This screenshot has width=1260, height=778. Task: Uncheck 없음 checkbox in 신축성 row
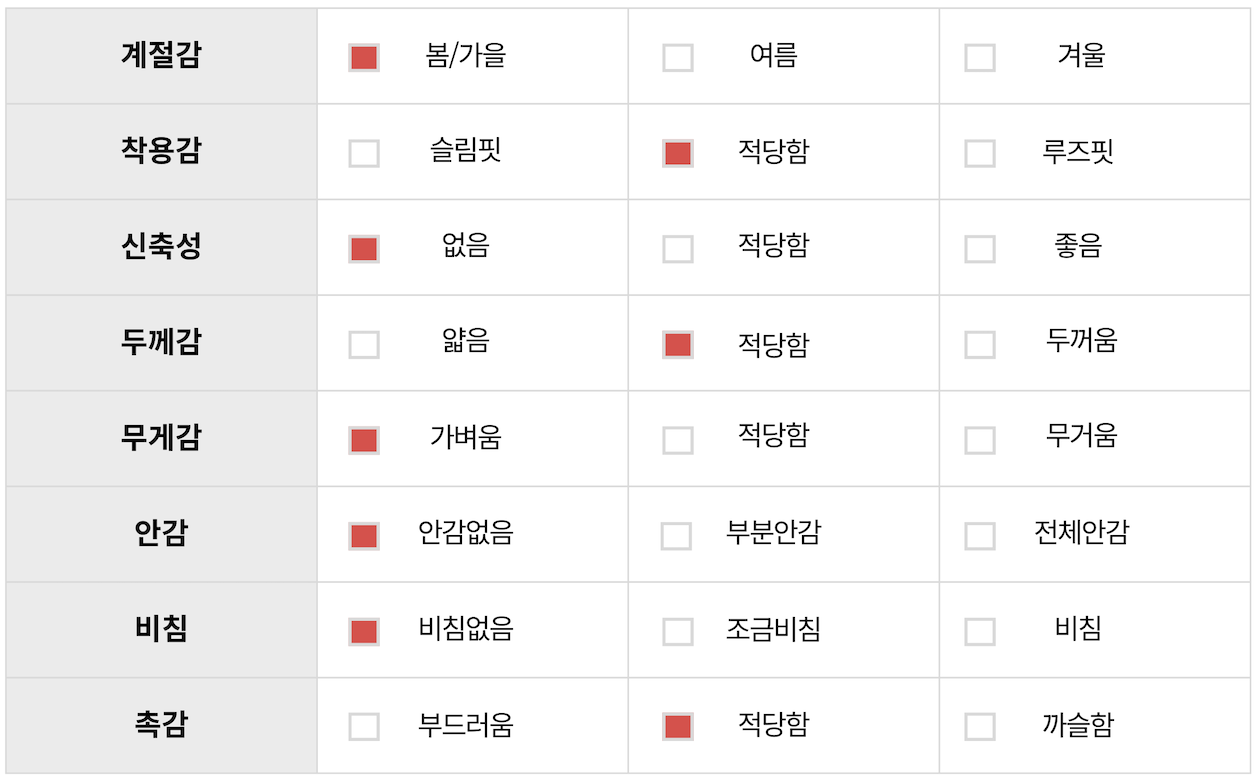tap(364, 249)
